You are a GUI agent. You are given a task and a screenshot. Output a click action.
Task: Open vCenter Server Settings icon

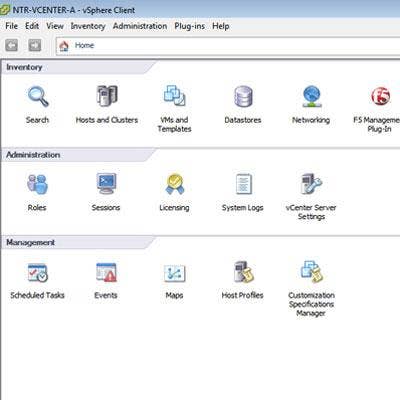pyautogui.click(x=311, y=184)
